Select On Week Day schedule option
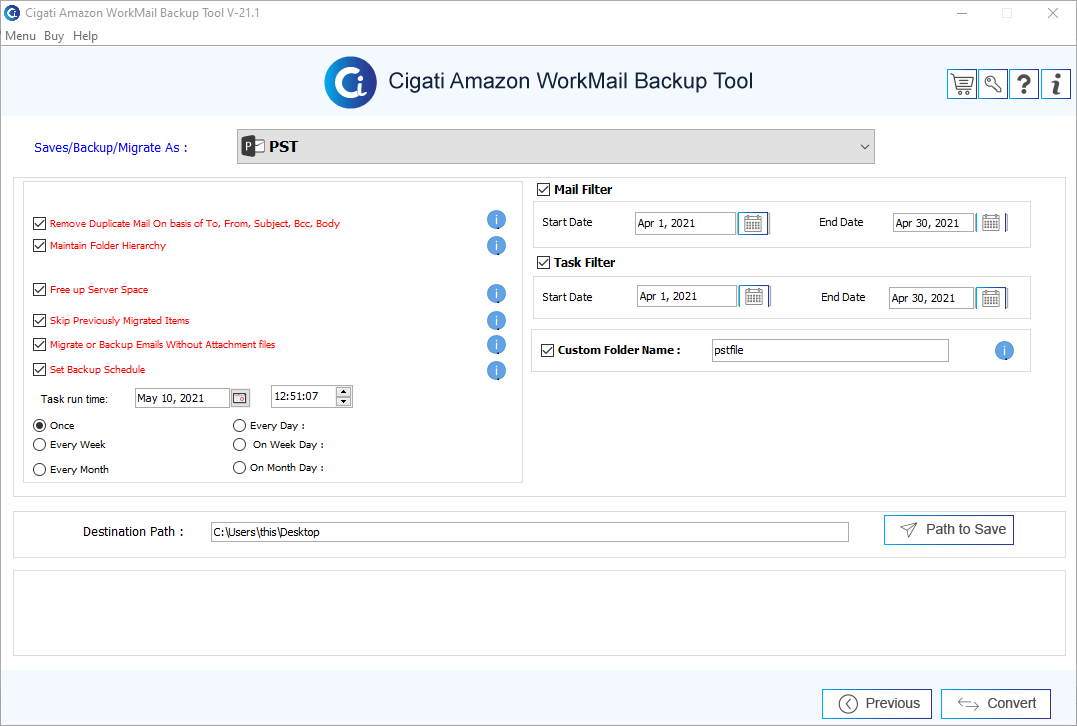Viewport: 1077px width, 726px height. [x=240, y=445]
